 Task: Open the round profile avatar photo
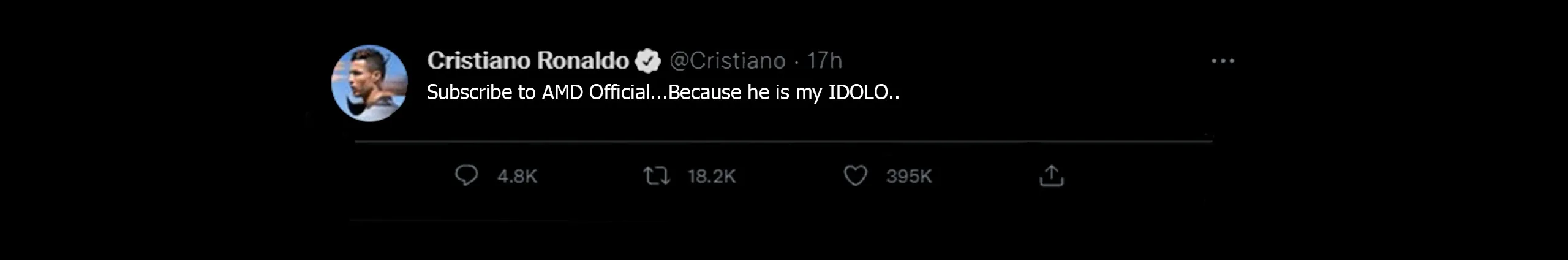[369, 83]
